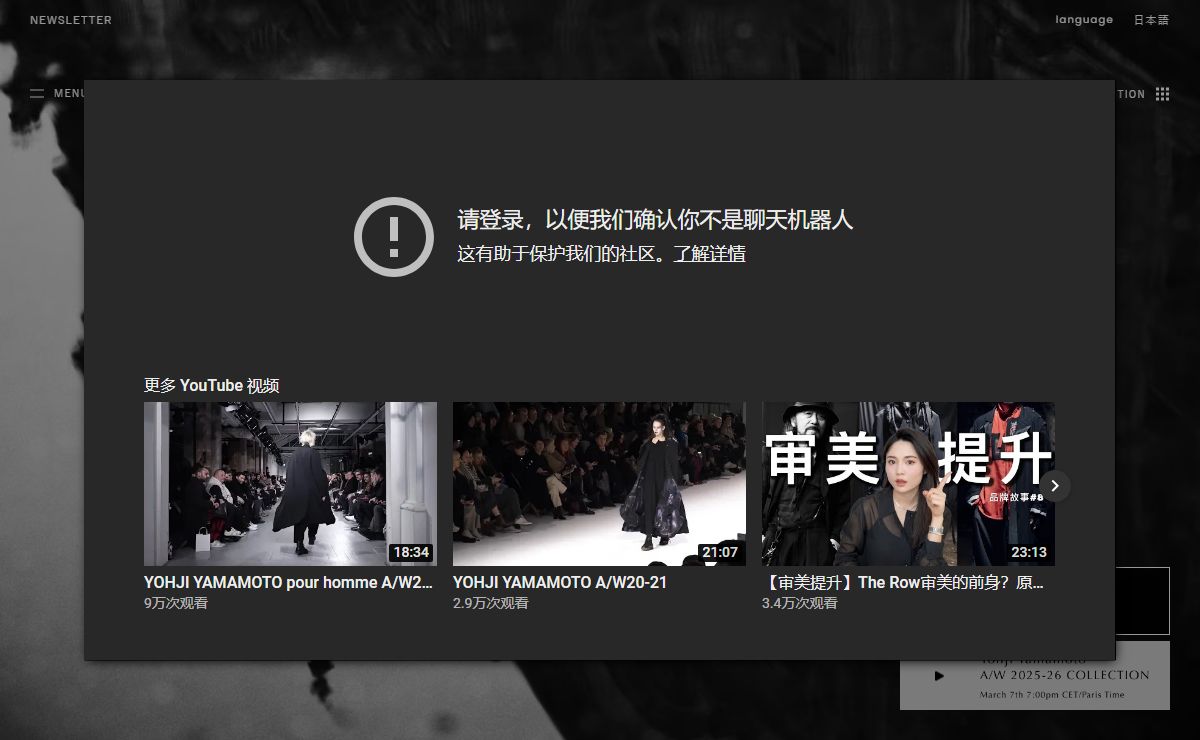Click "A/W 2025-26 COLLECTION" text
Viewport: 1200px width, 740px height.
click(1065, 675)
